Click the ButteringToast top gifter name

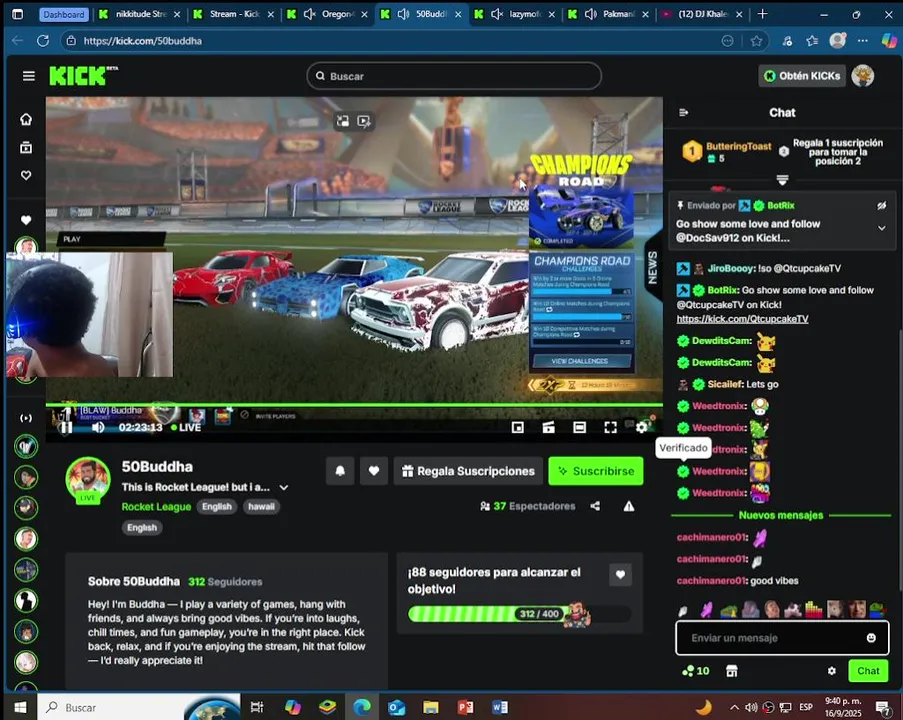click(x=738, y=146)
